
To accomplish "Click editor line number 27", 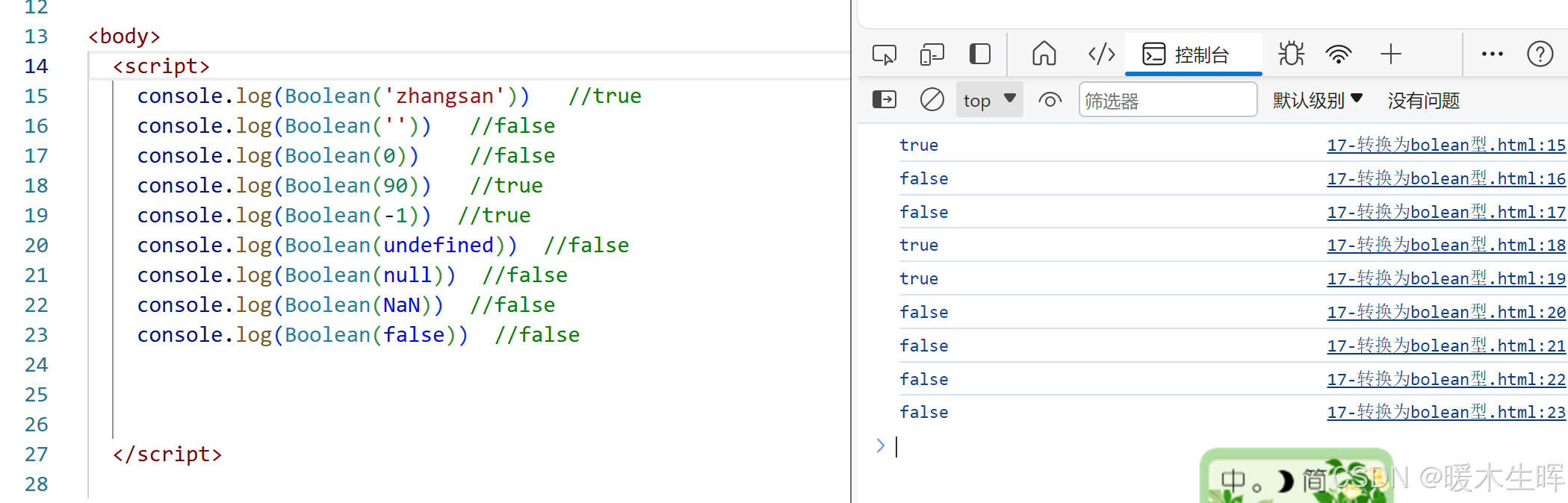I will (36, 454).
